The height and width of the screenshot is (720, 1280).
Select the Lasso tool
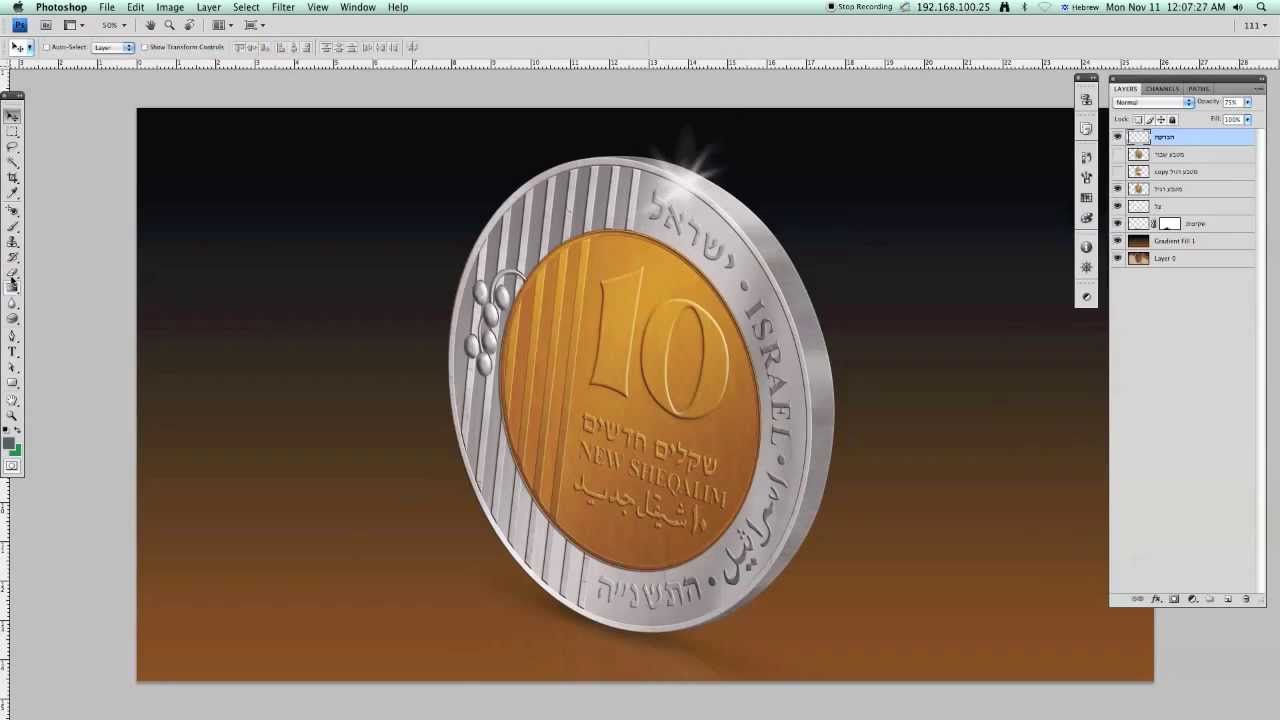pos(12,146)
